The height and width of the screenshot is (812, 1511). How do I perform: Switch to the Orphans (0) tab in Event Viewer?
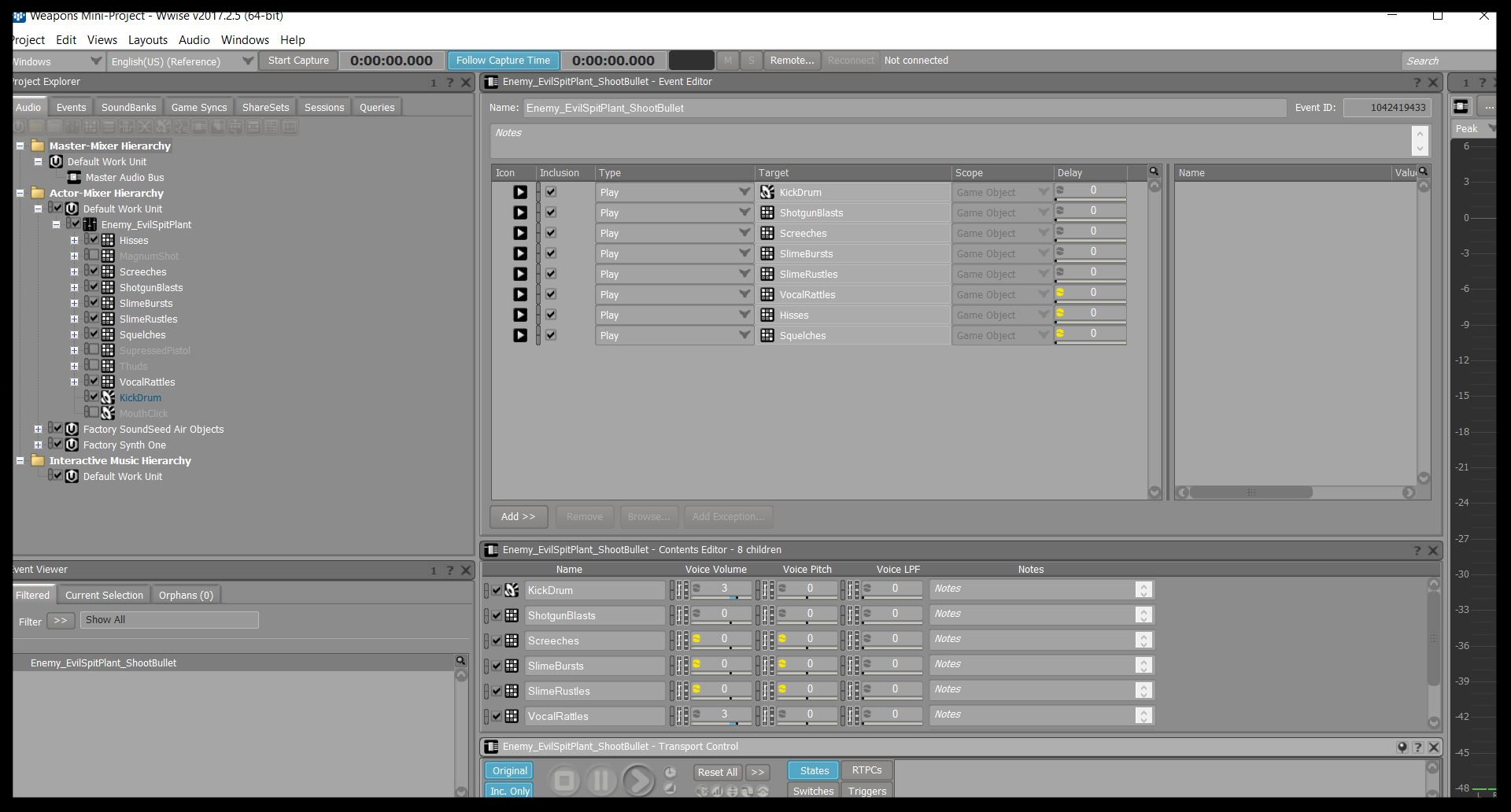coord(186,595)
